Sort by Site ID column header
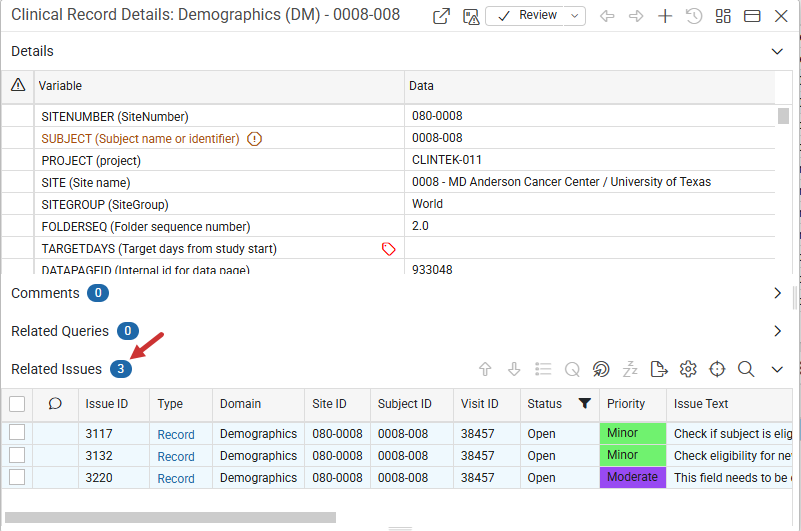This screenshot has width=801, height=531. [x=329, y=404]
